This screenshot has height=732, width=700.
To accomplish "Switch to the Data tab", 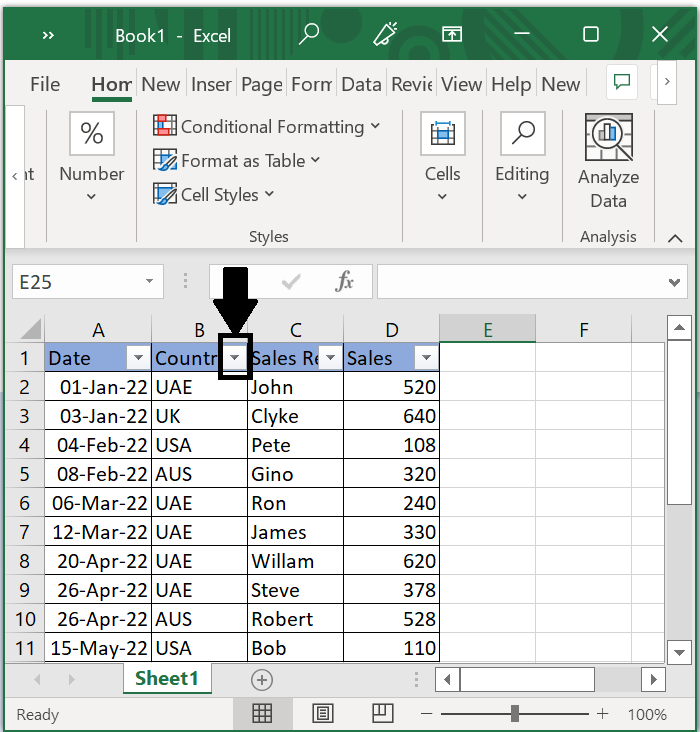I will [361, 84].
